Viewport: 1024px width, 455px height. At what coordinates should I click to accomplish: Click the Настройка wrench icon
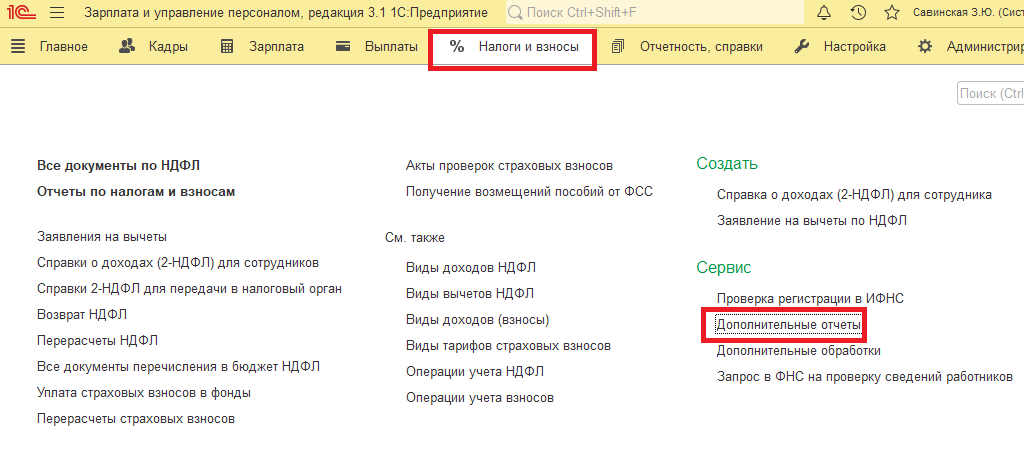click(802, 46)
